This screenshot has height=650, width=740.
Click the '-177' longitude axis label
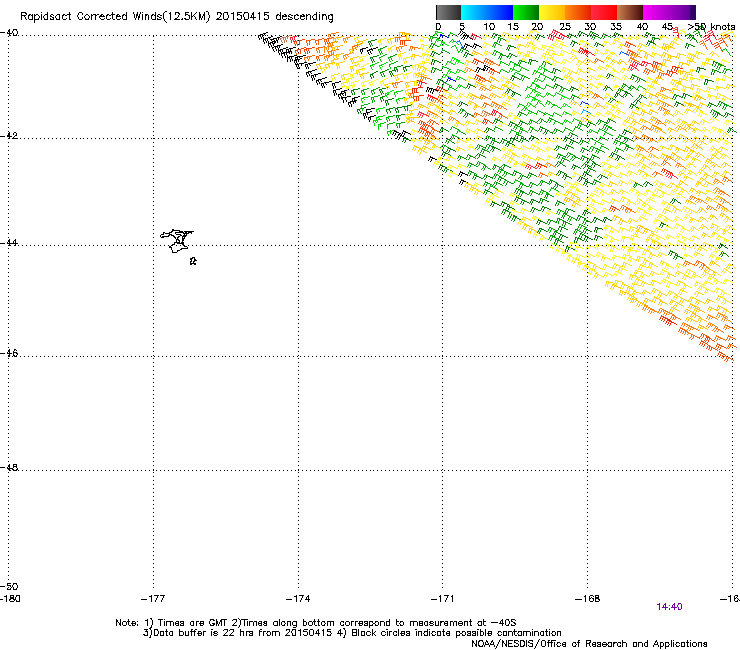(x=153, y=599)
